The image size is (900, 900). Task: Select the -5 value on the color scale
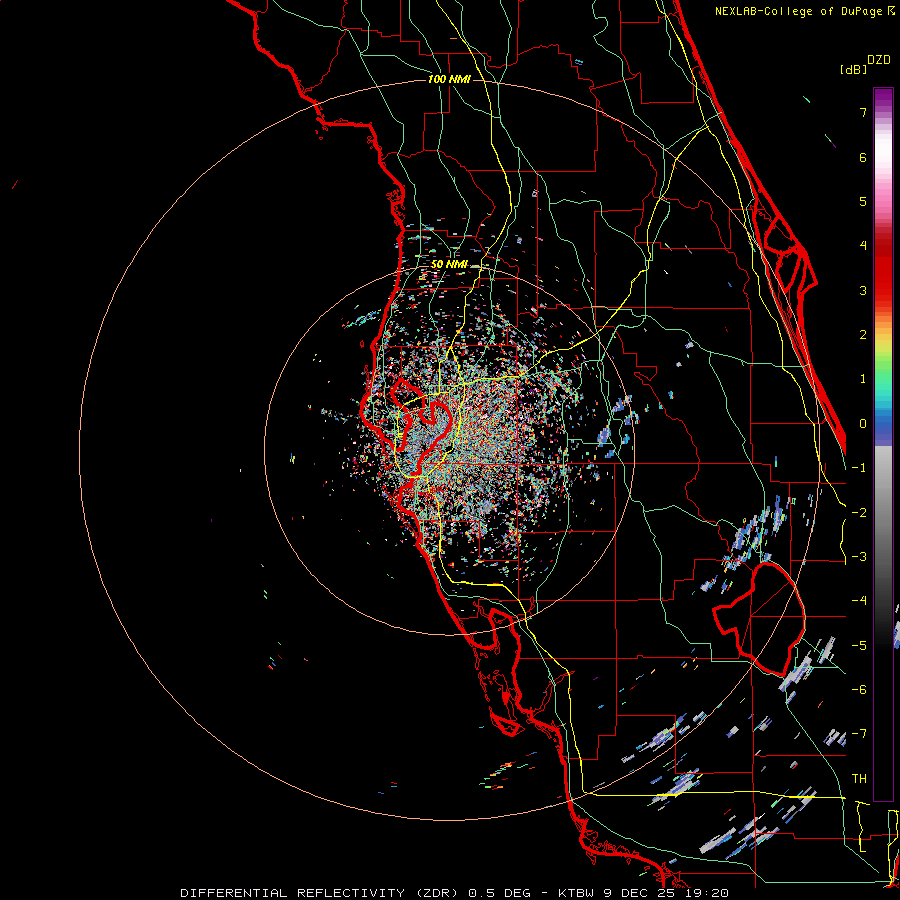(x=859, y=646)
